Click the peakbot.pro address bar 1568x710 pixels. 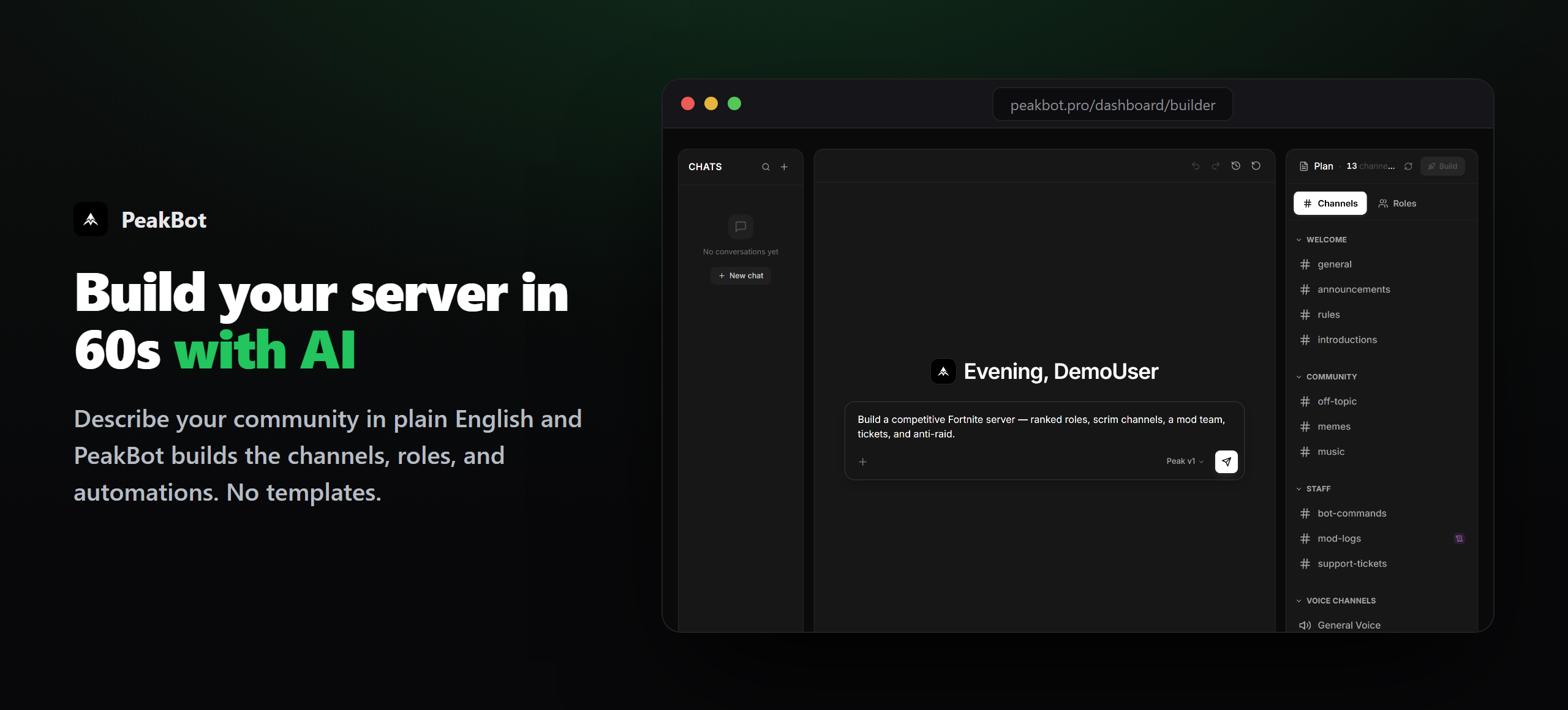point(1112,105)
